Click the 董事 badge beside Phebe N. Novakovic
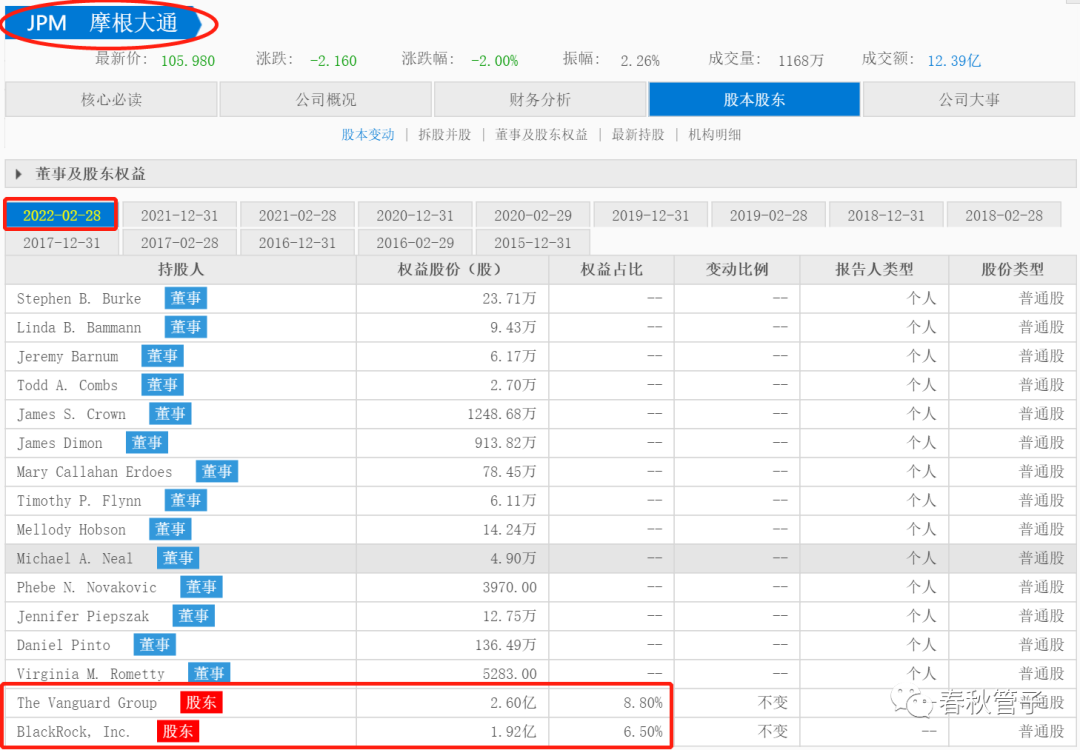 202,587
